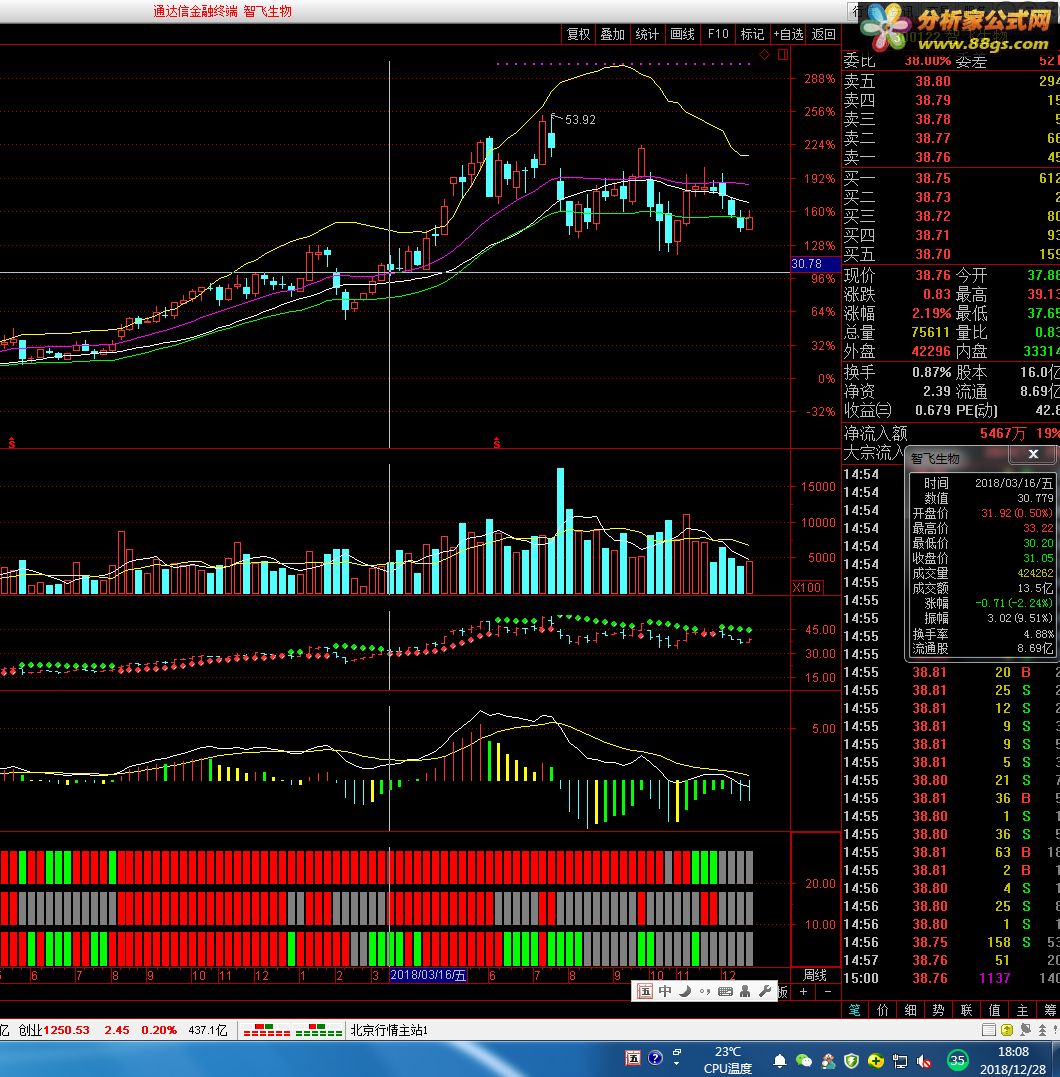Click the 净流入额 value 5467万
1060x1077 pixels.
[x=1003, y=433]
